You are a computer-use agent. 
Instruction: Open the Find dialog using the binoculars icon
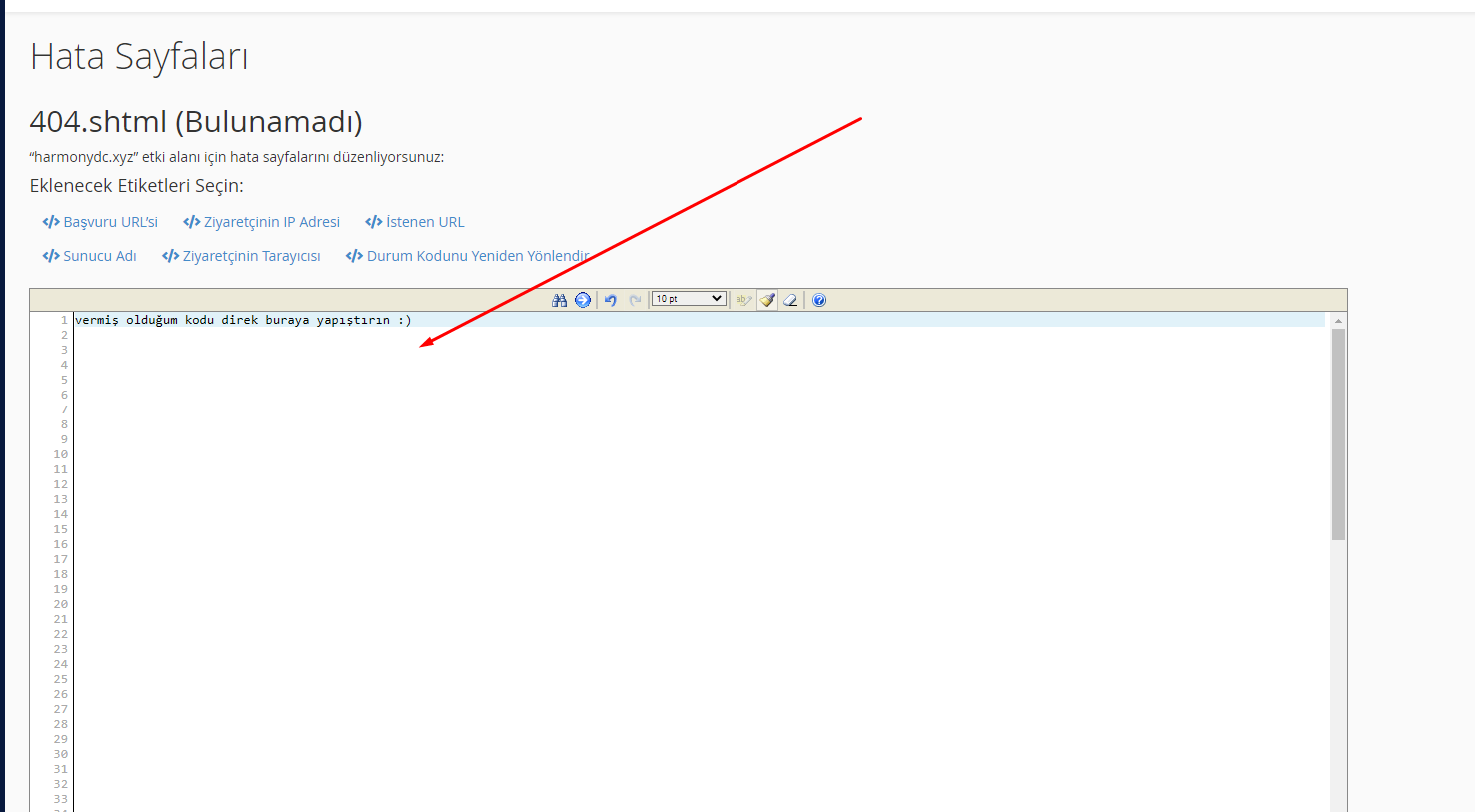click(x=560, y=299)
